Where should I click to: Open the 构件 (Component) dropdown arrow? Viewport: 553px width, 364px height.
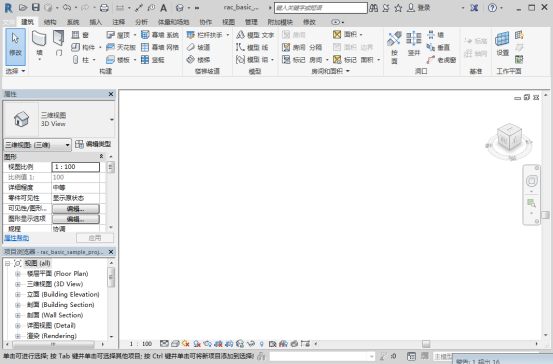[x=100, y=47]
